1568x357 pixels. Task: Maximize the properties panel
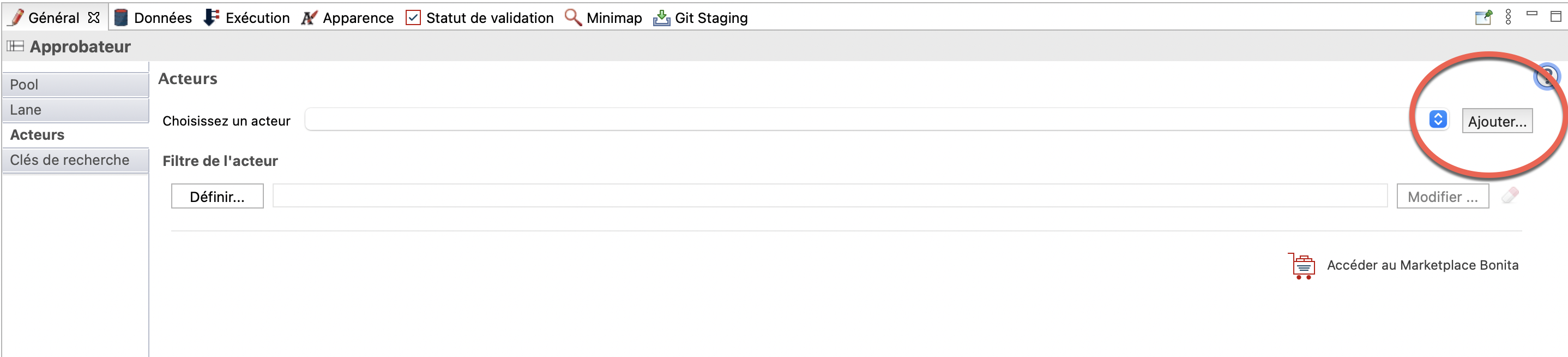point(1555,16)
